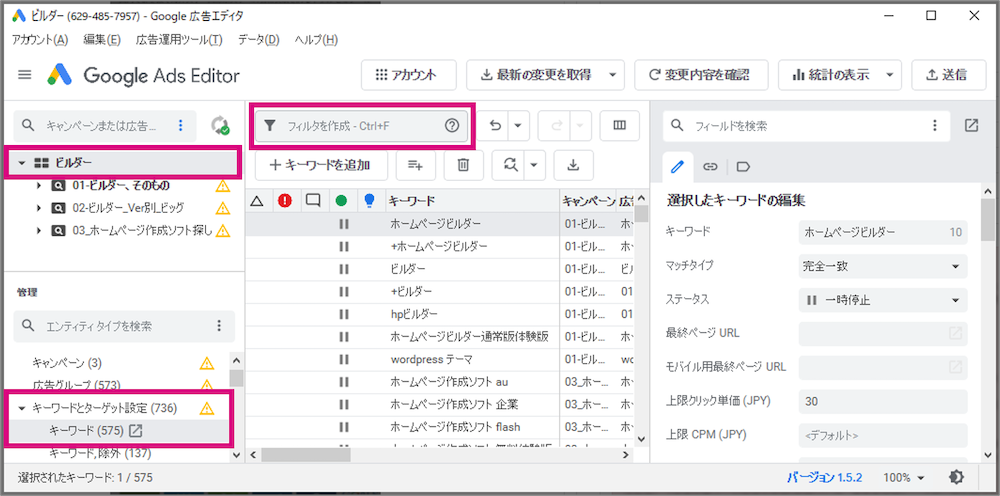This screenshot has width=1000, height=496.
Task: Open keywords in new window icon
Action: click(x=136, y=431)
